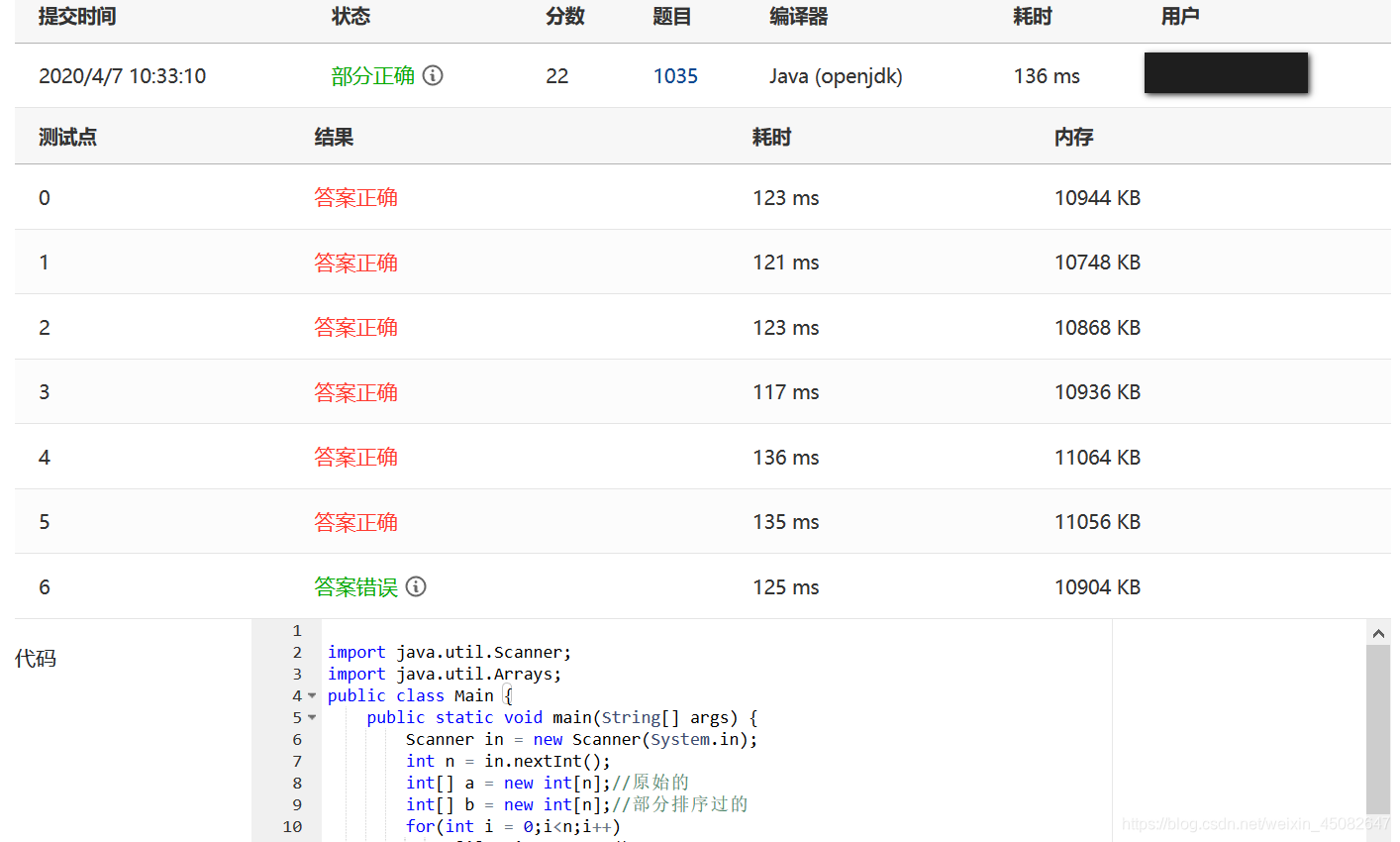Open problem link 1035
Image resolution: width=1400 pixels, height=842 pixels.
(x=675, y=76)
